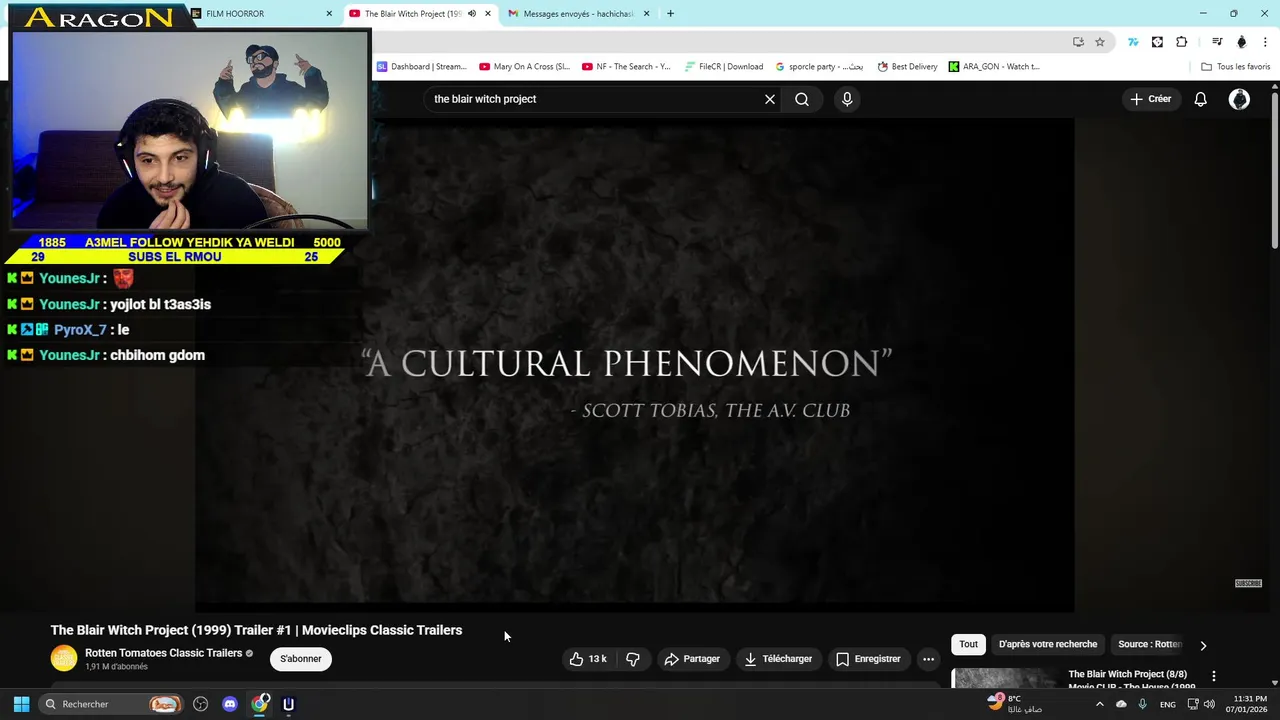Start voice search with microphone icon
Screen dimensions: 1280x720
847,99
